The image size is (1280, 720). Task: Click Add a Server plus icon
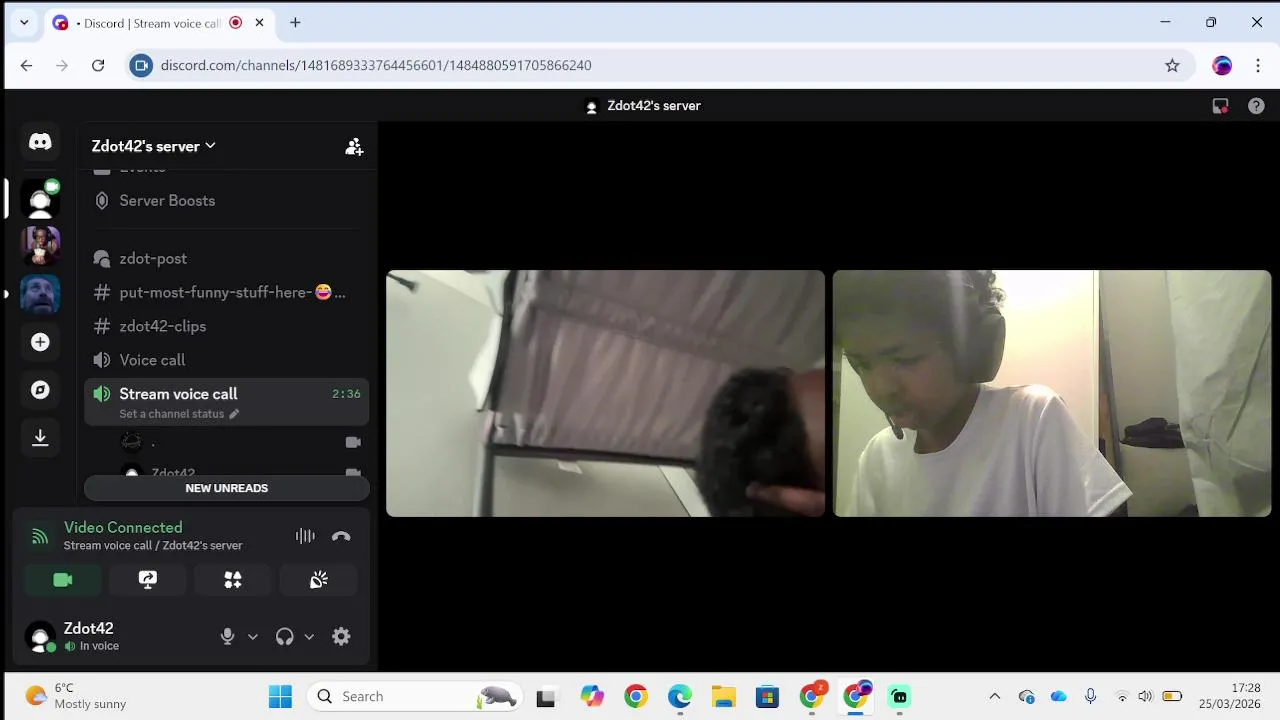pyautogui.click(x=40, y=342)
